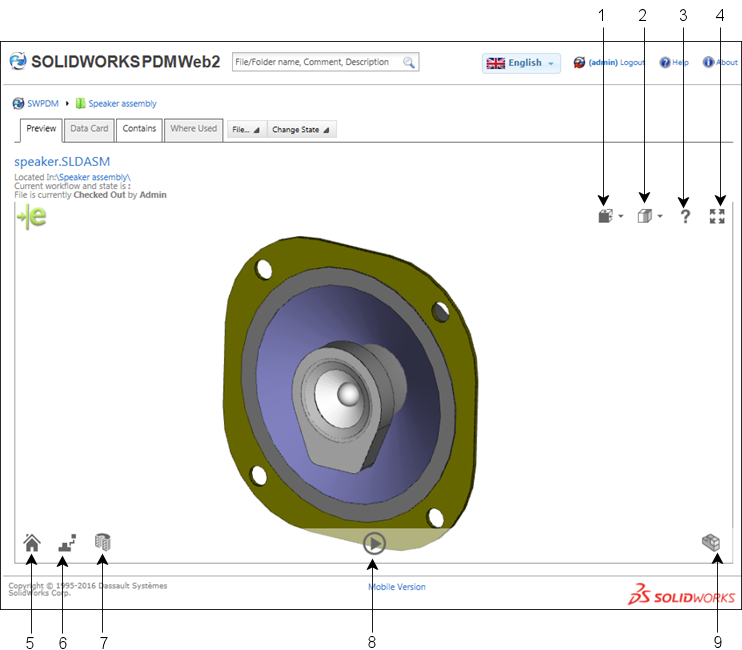This screenshot has height=650, width=742.
Task: Switch to the Data Card tab
Action: coord(89,129)
